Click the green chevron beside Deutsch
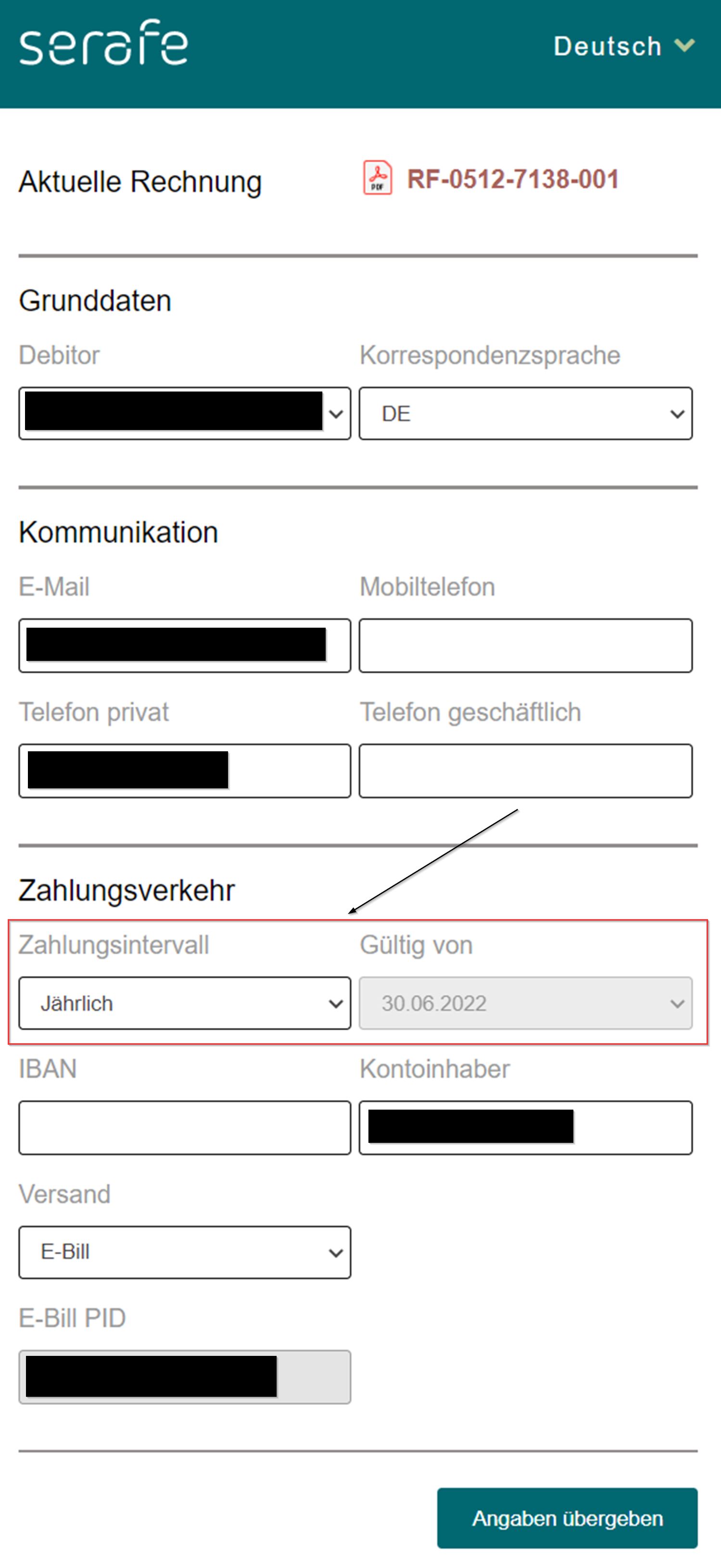The image size is (721, 1568). click(x=685, y=46)
